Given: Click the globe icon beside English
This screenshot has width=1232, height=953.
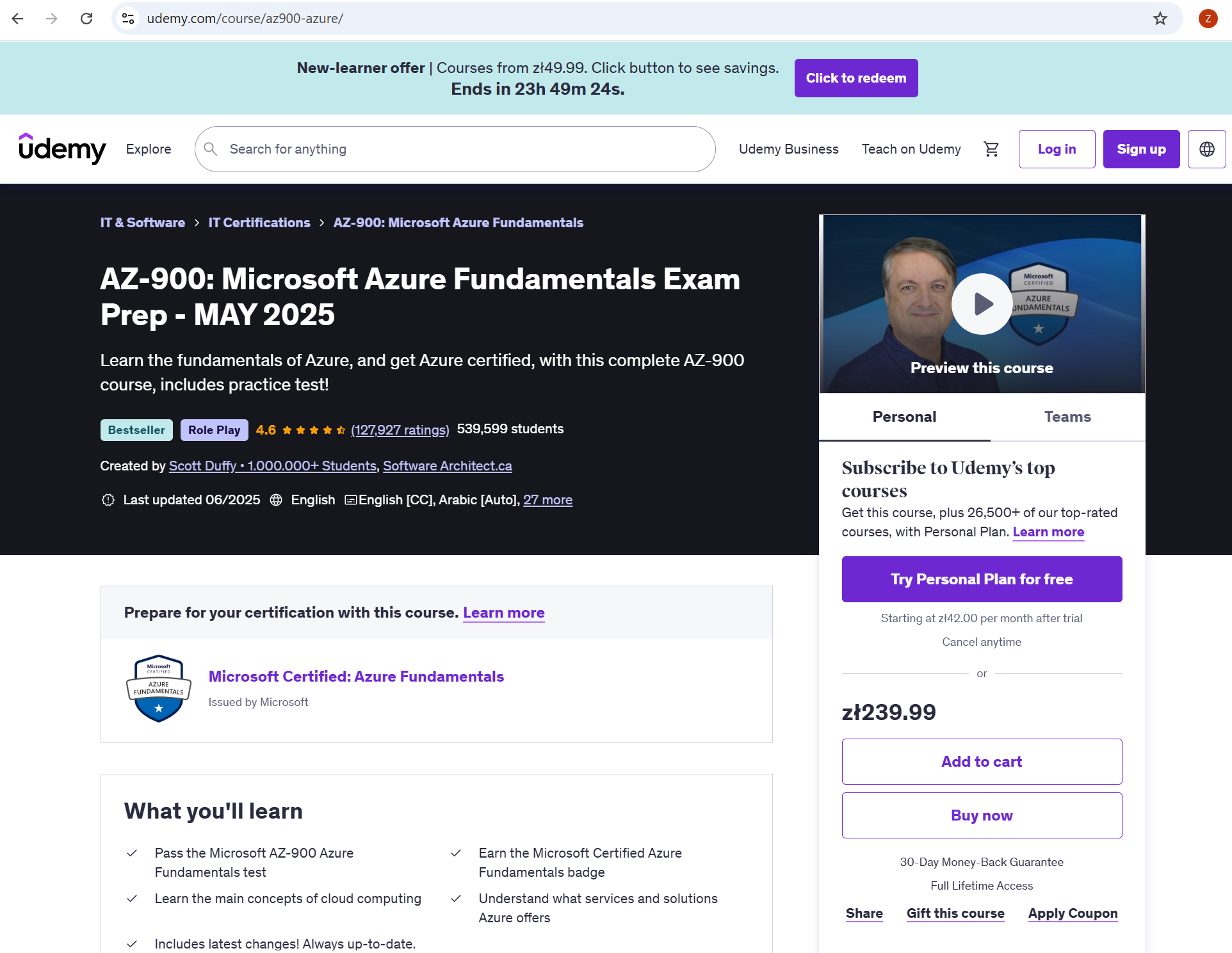Looking at the screenshot, I should [276, 500].
